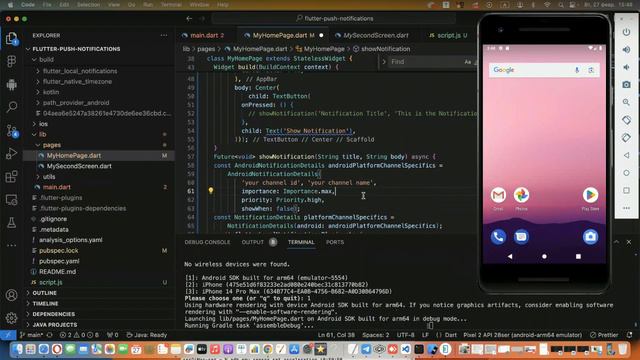This screenshot has width=640, height=360.
Task: Open the Selection menu in menu bar
Action: (88, 4)
